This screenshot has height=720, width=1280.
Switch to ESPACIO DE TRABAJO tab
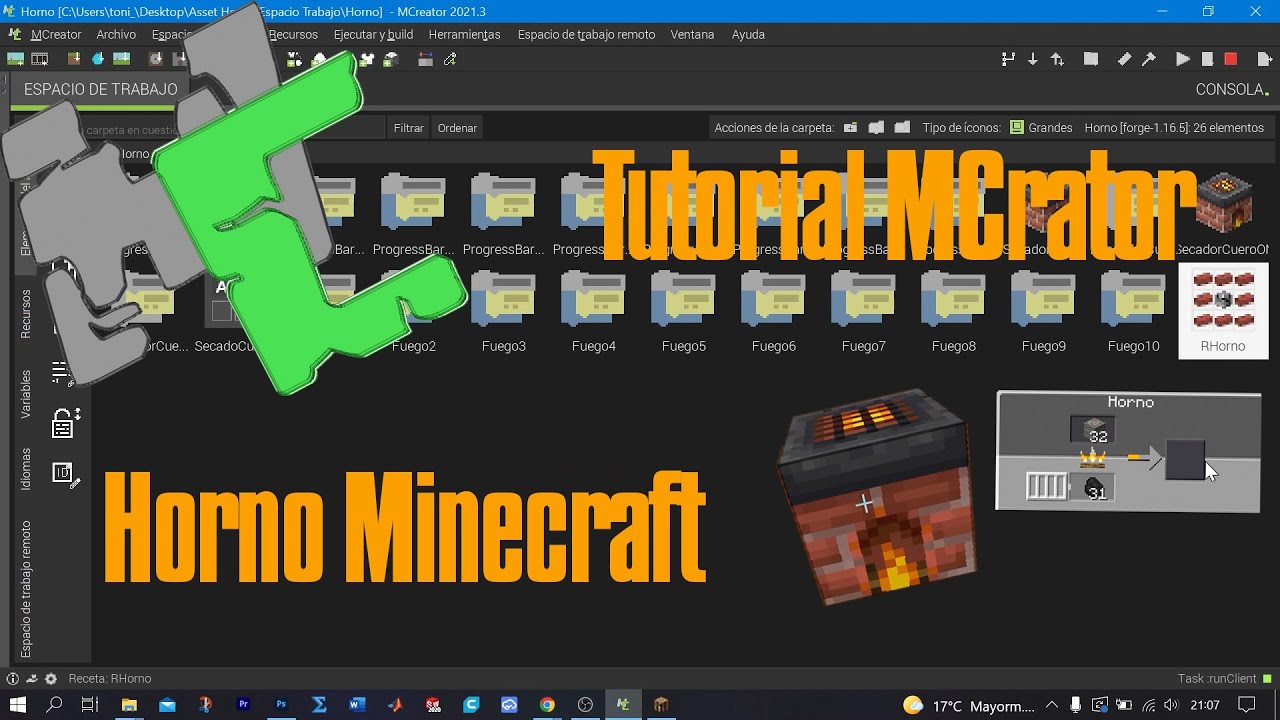pyautogui.click(x=100, y=89)
